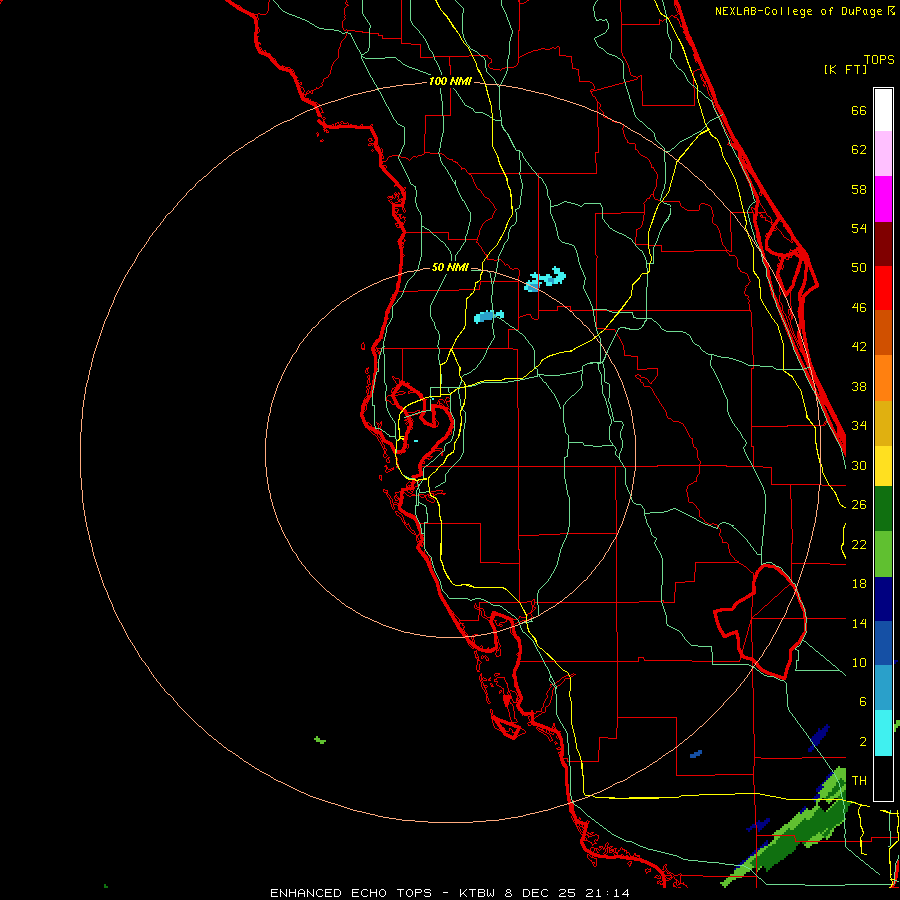Click the NEXLAB-College of DuPage label
This screenshot has width=900, height=900.
tap(803, 11)
